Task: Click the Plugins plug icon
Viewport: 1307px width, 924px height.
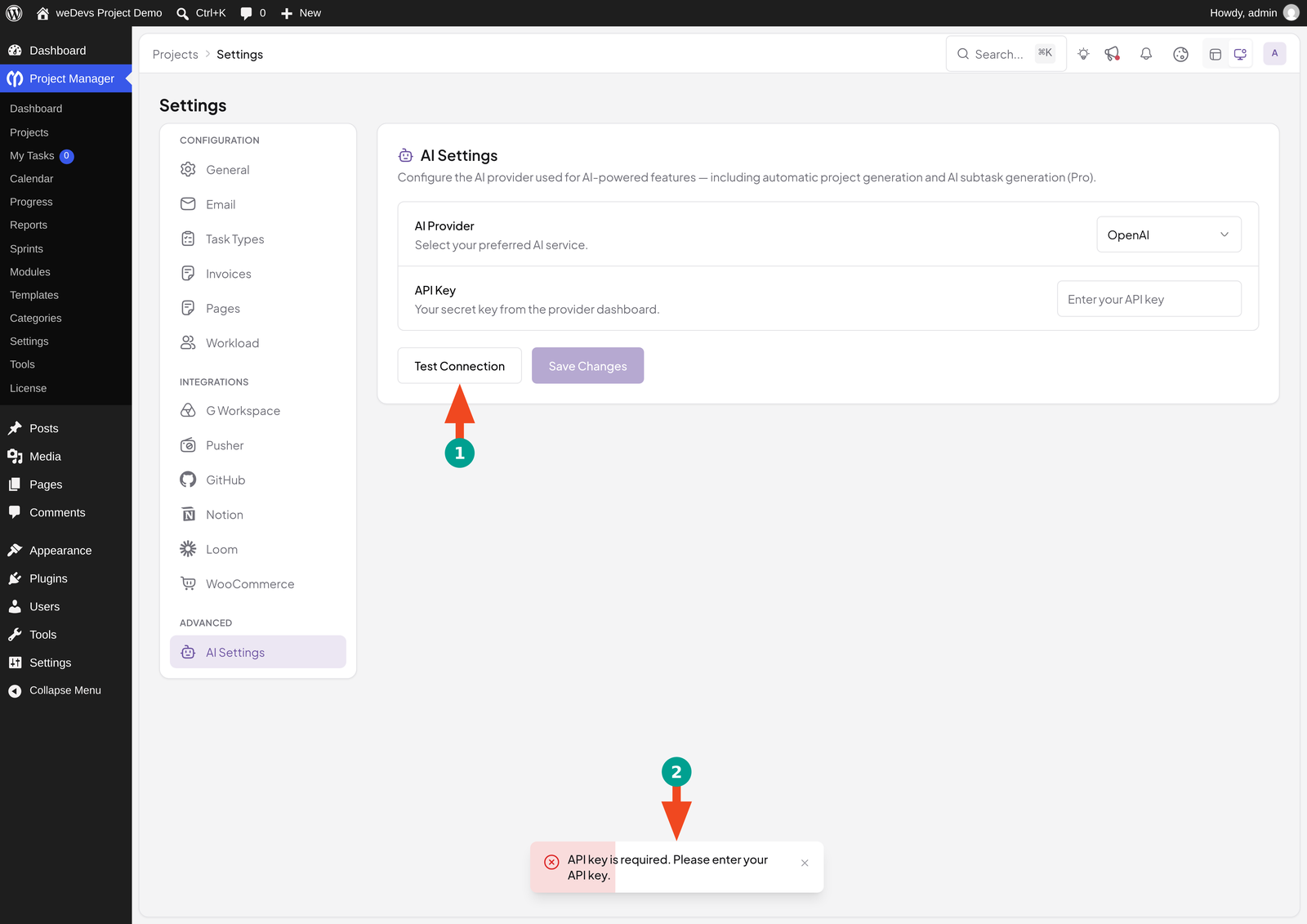Action: click(15, 578)
